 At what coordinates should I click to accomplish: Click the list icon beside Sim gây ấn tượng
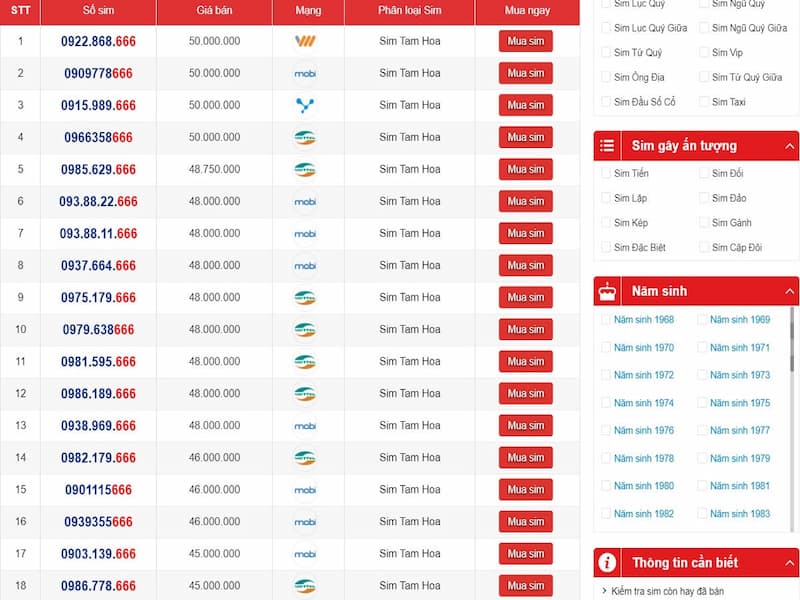tap(607, 146)
